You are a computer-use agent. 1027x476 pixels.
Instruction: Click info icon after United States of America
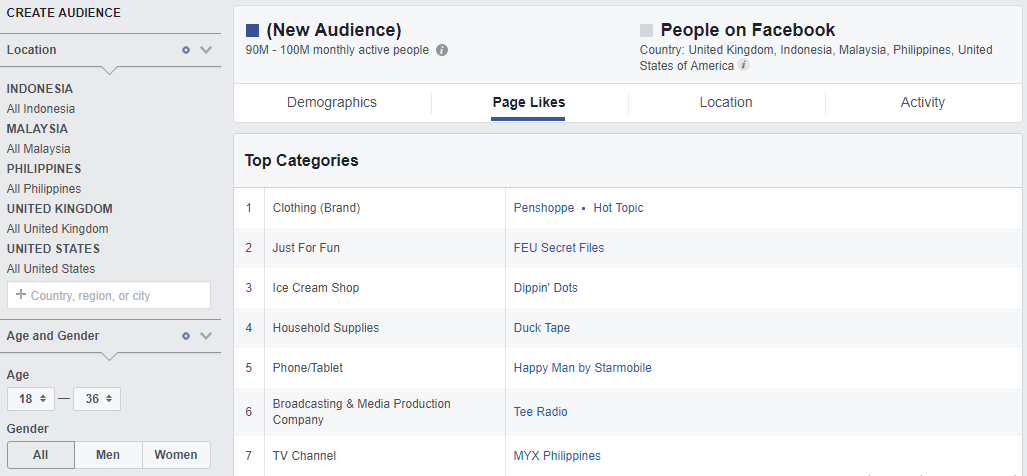pyautogui.click(x=744, y=66)
